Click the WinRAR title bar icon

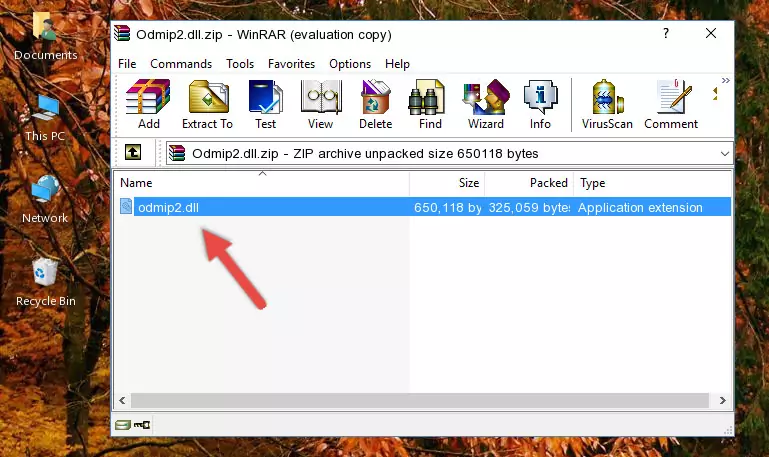point(122,34)
